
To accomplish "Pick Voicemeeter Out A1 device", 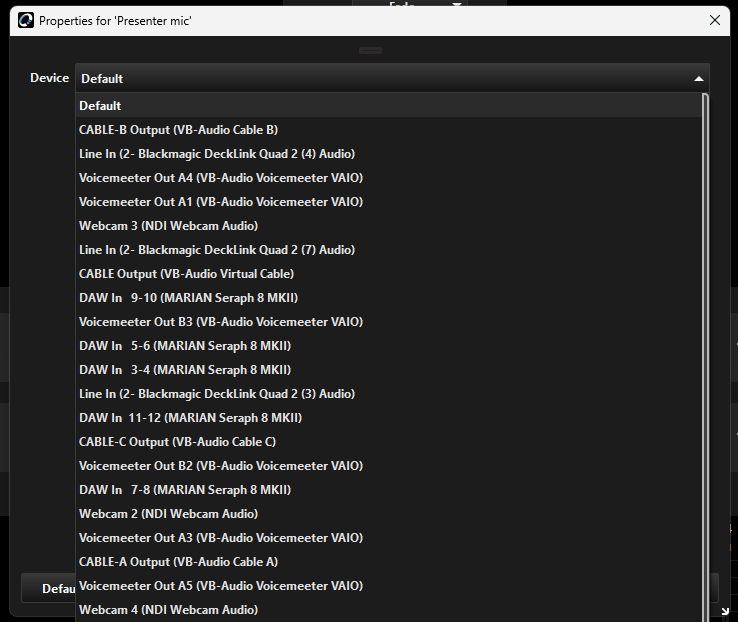I will click(x=389, y=201).
